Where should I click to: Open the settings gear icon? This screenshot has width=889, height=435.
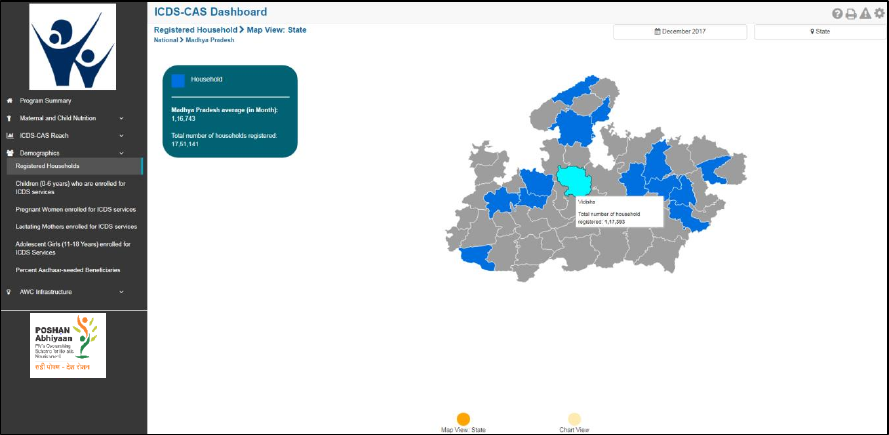[x=879, y=14]
